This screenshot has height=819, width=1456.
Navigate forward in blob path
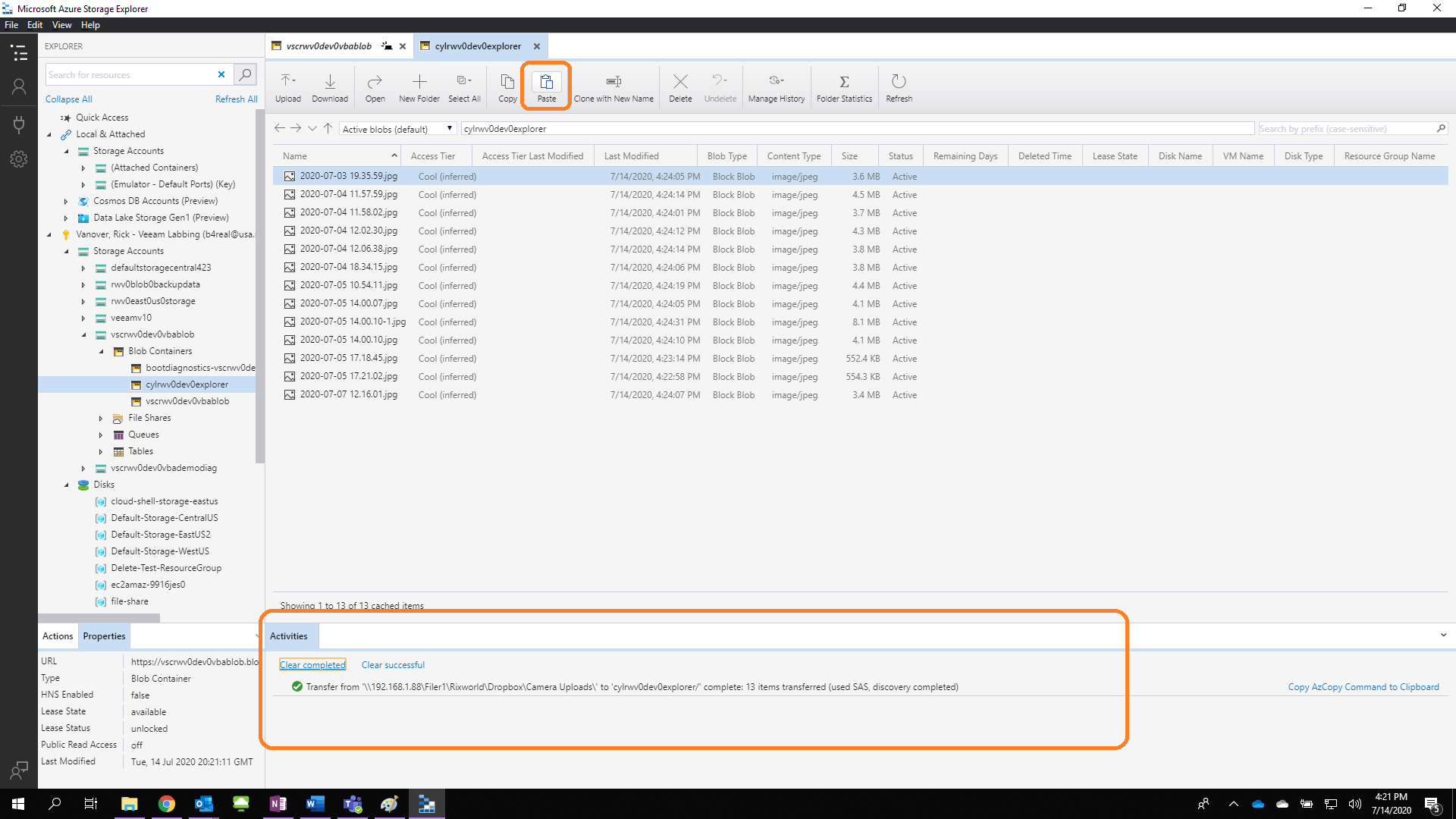click(x=296, y=128)
